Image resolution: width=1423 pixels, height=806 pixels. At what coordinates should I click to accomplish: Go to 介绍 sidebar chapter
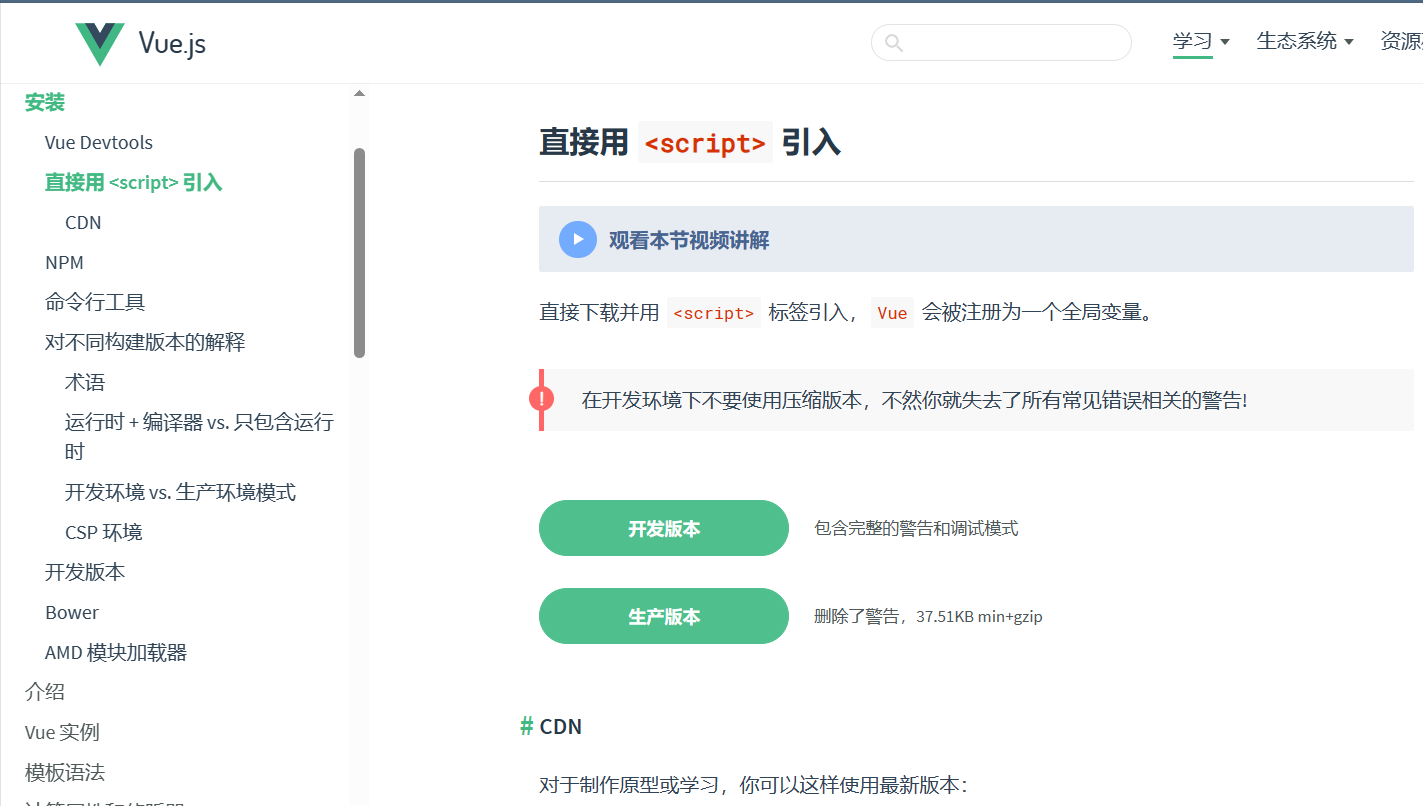(x=45, y=692)
